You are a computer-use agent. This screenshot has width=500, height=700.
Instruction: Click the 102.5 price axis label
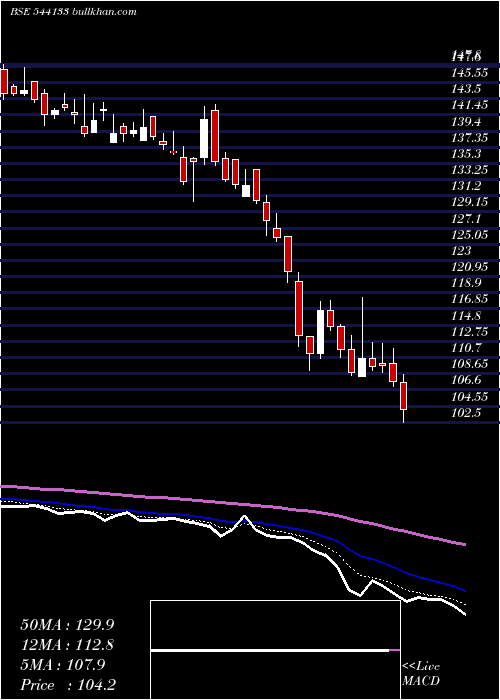coord(466,413)
